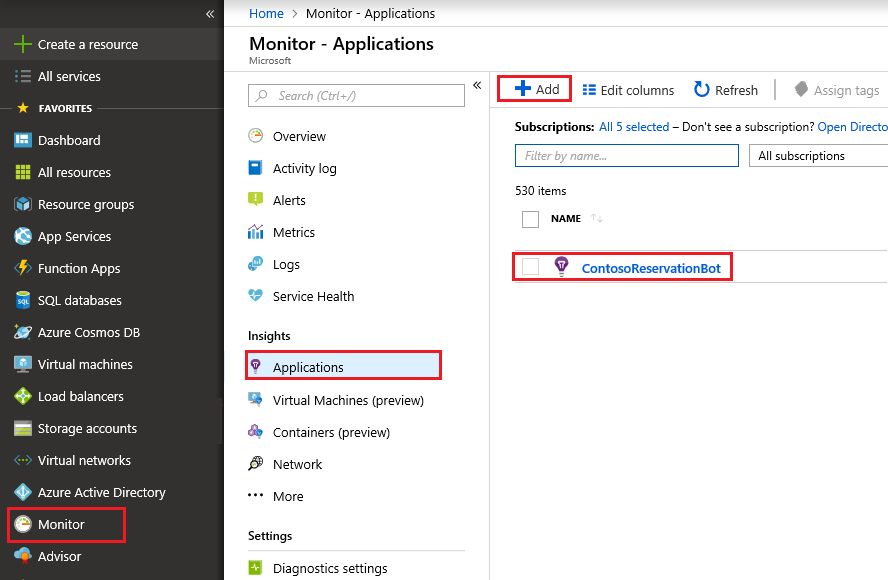This screenshot has width=888, height=580.
Task: Click the Service Health heart icon
Action: click(255, 296)
